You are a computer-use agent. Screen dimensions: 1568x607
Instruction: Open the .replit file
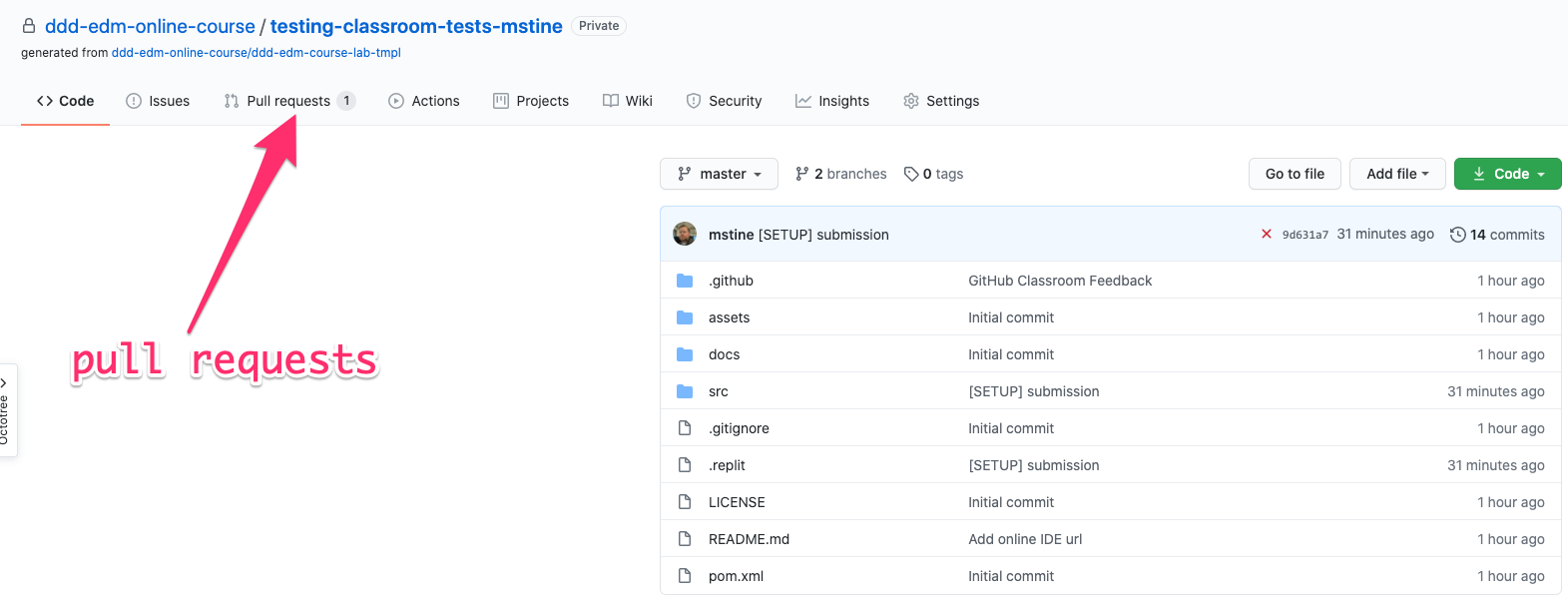(x=727, y=465)
